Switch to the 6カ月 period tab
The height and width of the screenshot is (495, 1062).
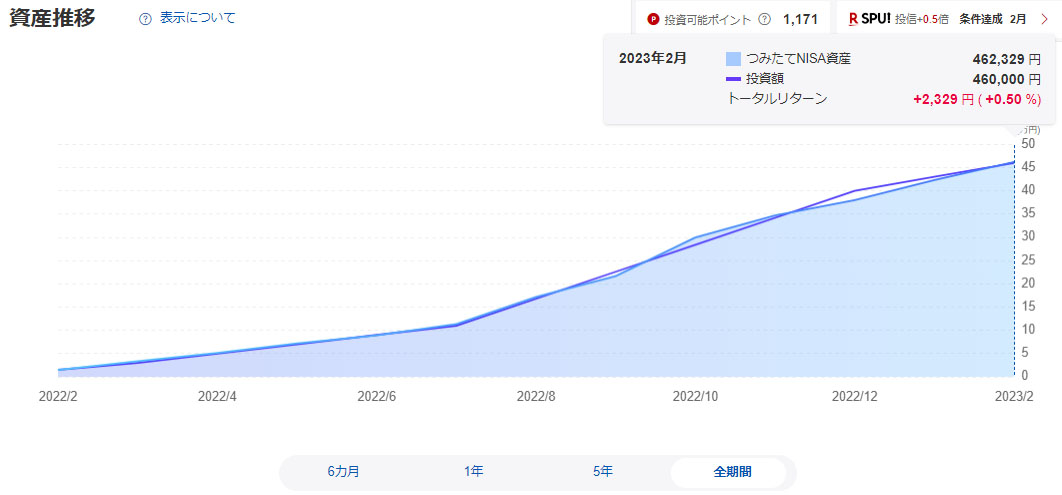(x=343, y=471)
